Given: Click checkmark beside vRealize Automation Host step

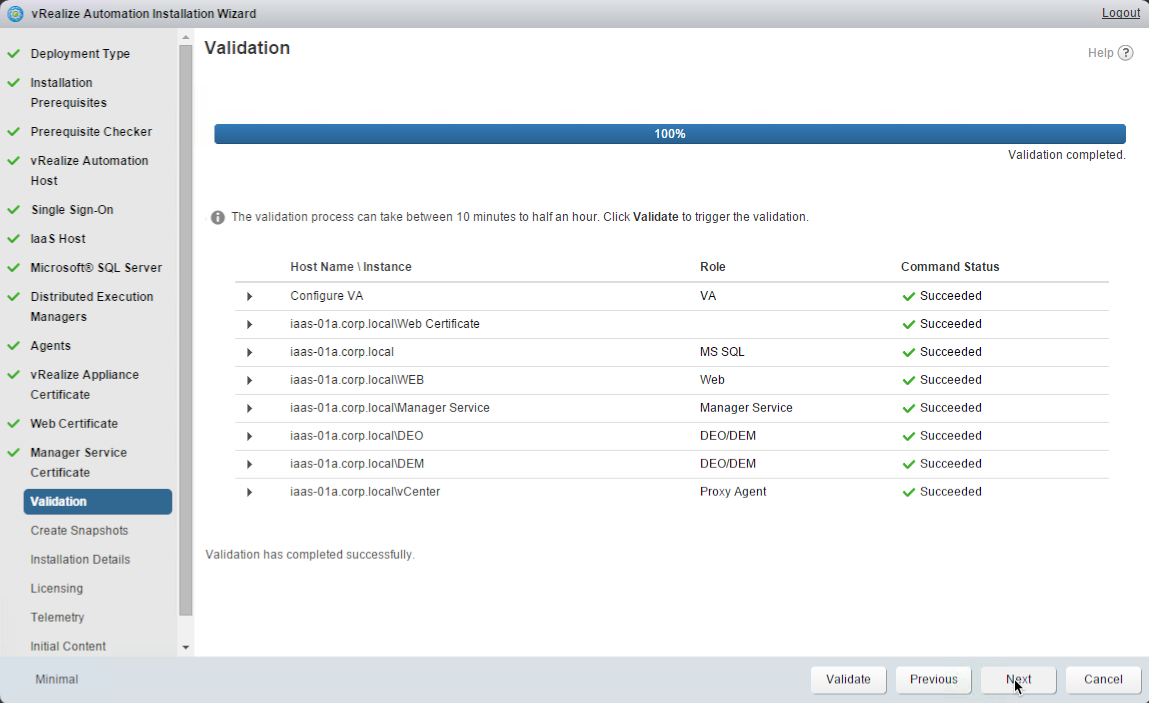Looking at the screenshot, I should pos(13,161).
